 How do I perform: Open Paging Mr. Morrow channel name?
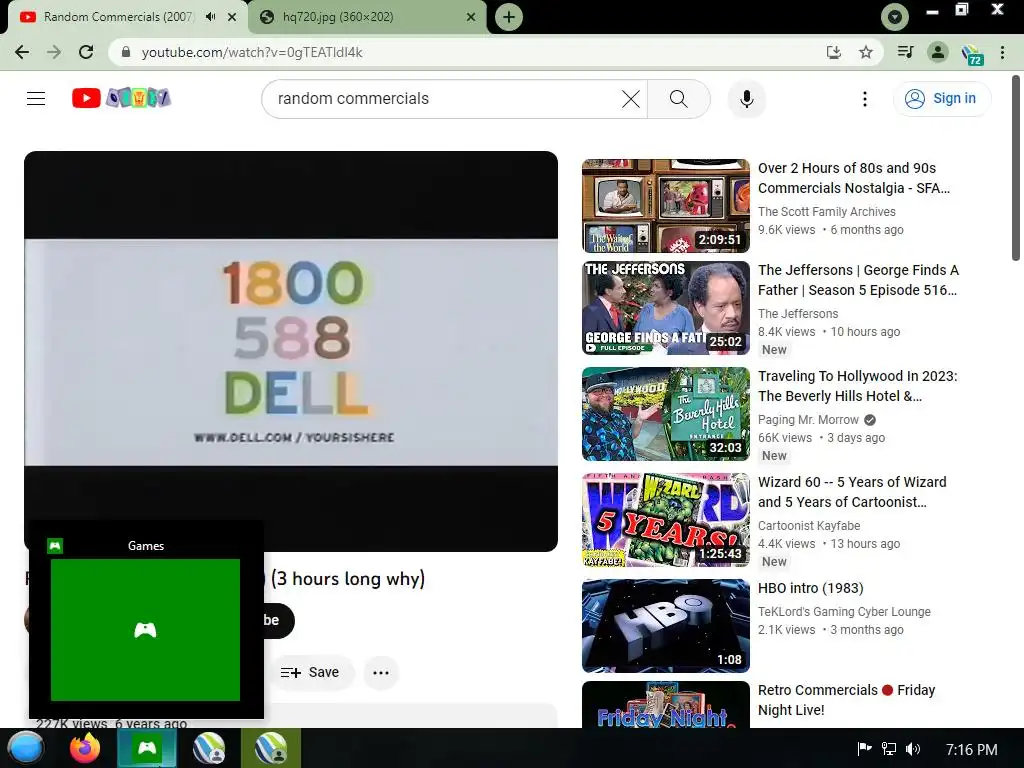808,419
